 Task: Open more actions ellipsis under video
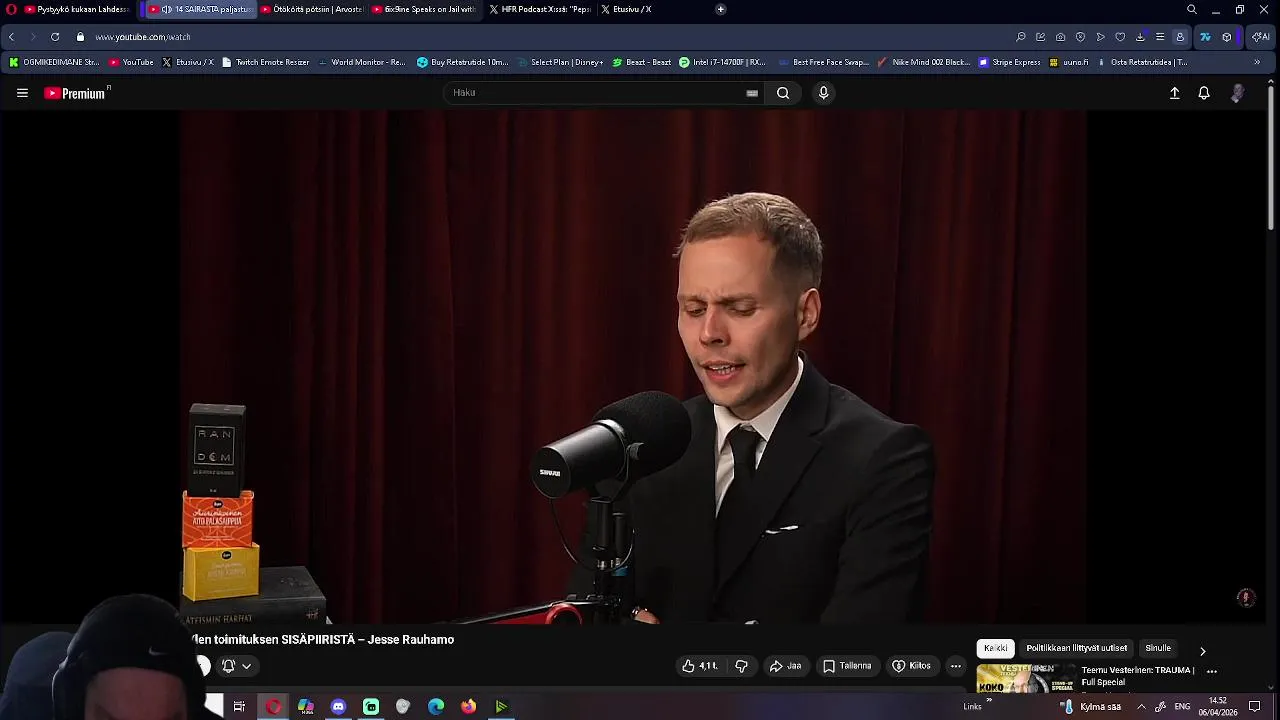point(955,666)
